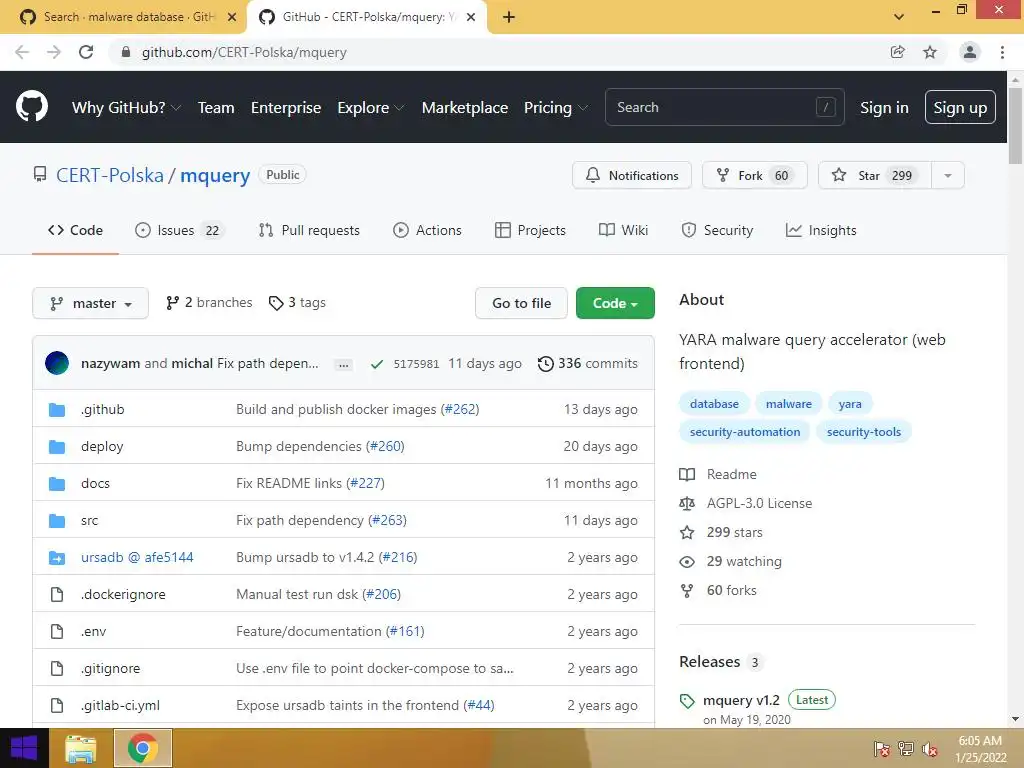Click the .gitlab-ci.yml file icon
Image resolution: width=1024 pixels, height=768 pixels.
click(x=57, y=705)
